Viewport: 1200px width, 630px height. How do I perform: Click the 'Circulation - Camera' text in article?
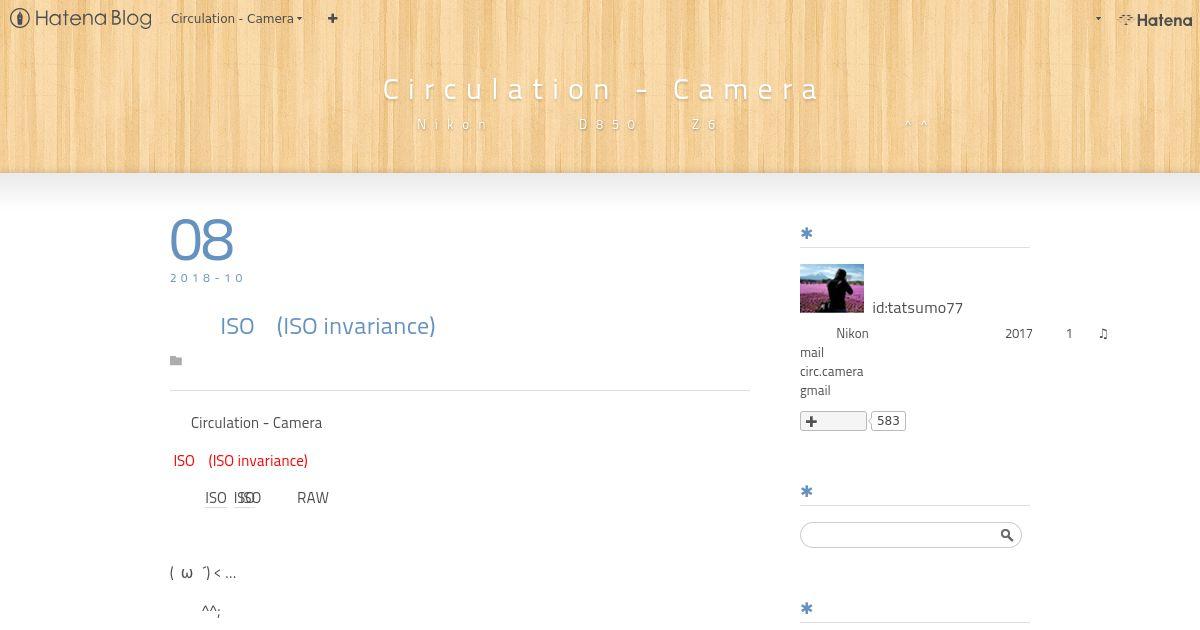(x=256, y=423)
